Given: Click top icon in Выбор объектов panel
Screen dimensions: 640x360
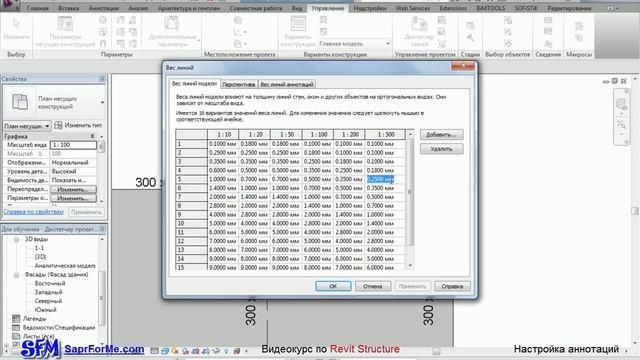Looking at the screenshot, I should (x=508, y=20).
